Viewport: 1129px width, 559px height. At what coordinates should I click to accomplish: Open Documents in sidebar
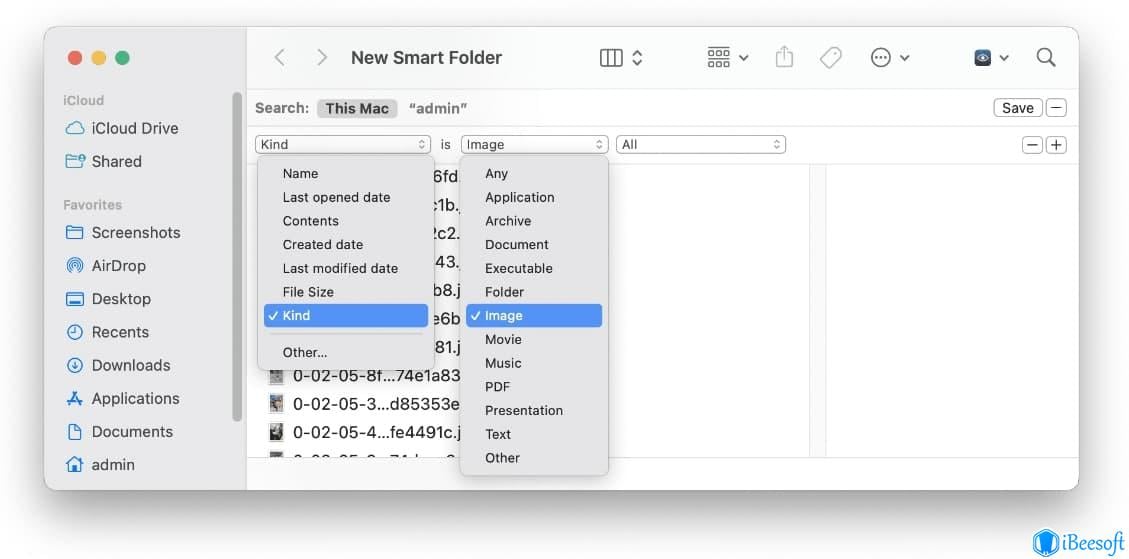pyautogui.click(x=120, y=431)
